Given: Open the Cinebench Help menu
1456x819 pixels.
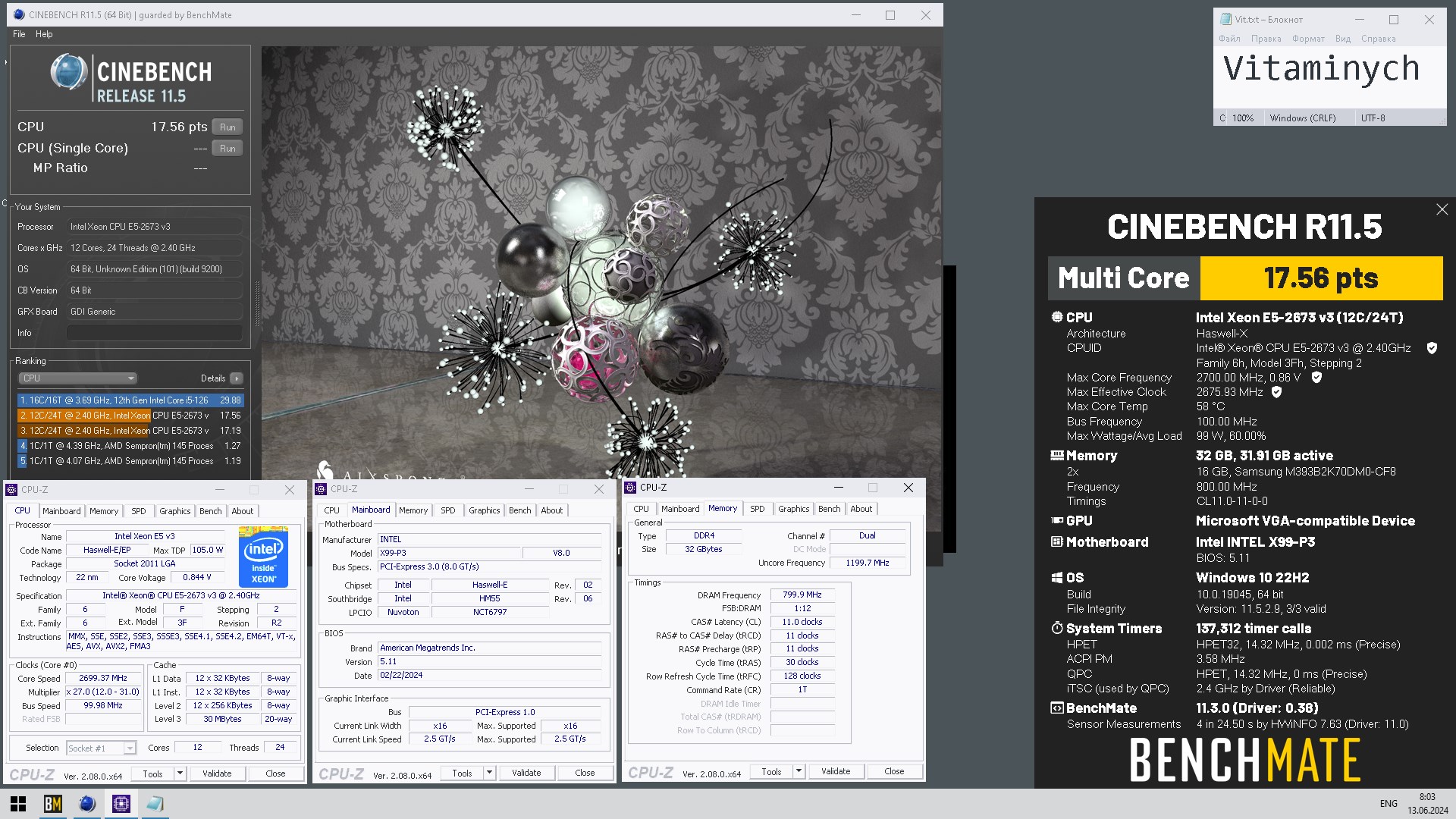Looking at the screenshot, I should coord(44,34).
